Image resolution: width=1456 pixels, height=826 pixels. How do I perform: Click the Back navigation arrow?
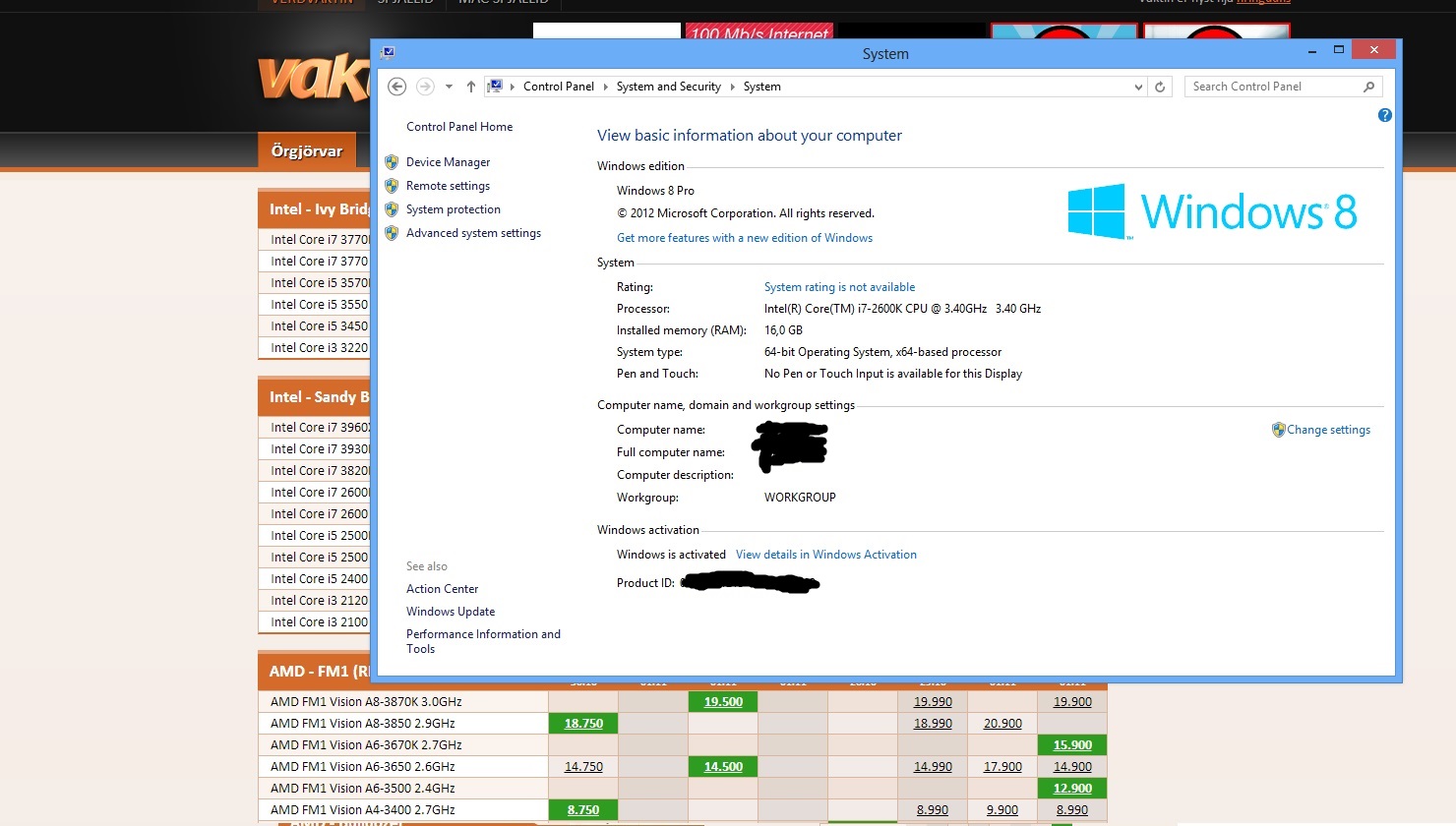(397, 87)
